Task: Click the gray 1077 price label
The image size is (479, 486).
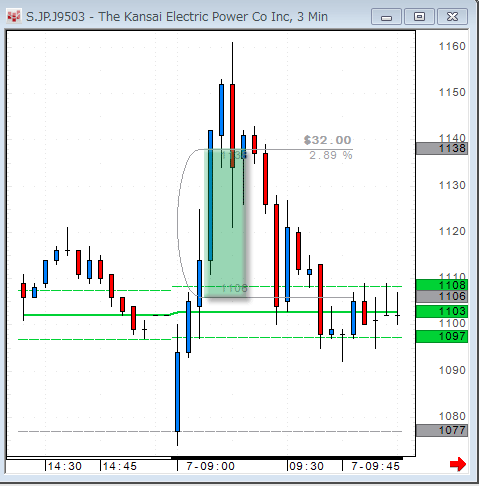Action: [x=442, y=430]
